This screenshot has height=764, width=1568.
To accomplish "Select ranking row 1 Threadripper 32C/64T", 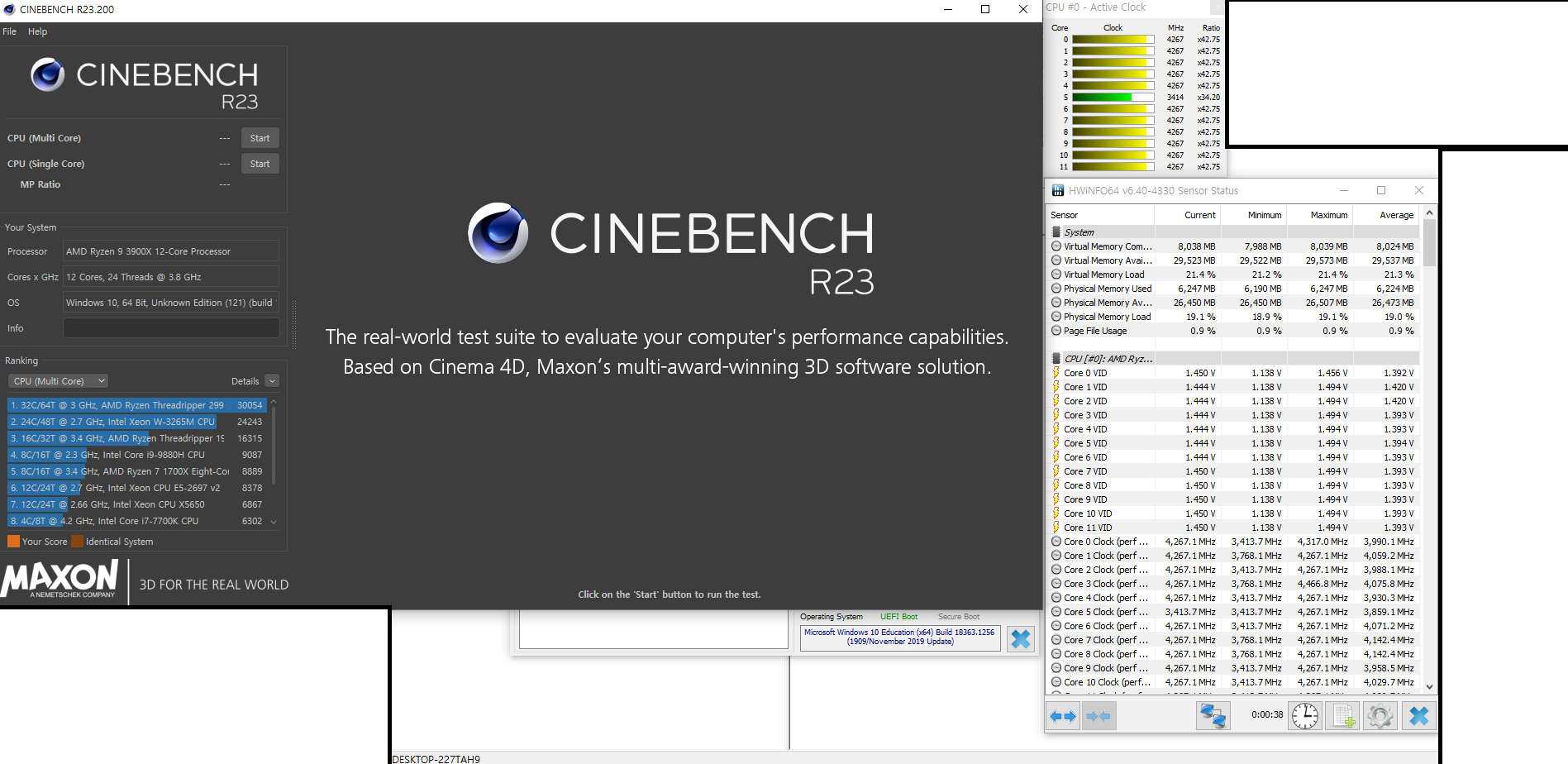I will click(136, 405).
